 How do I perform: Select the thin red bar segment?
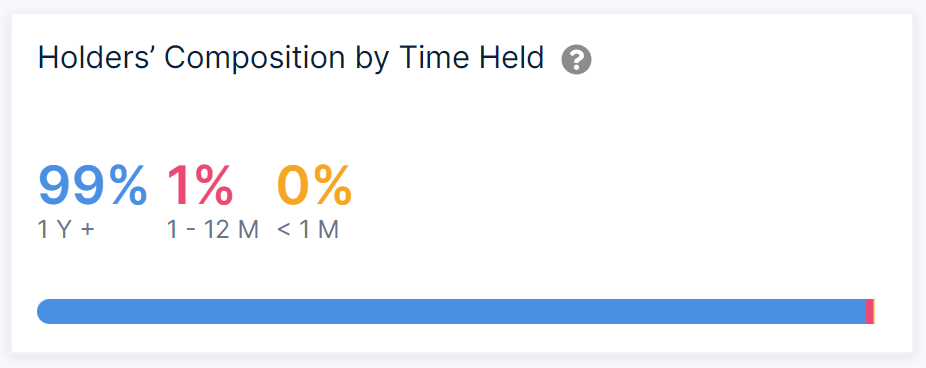[x=869, y=311]
